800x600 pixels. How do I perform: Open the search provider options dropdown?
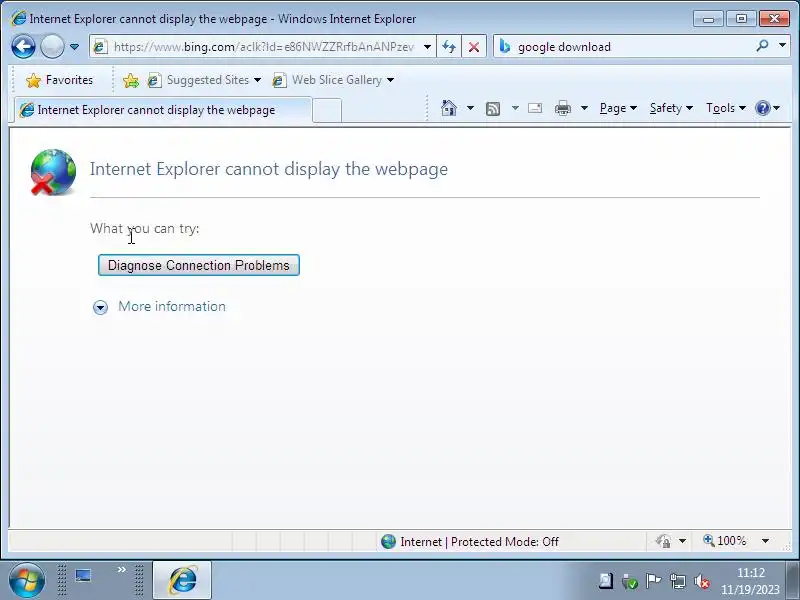(782, 46)
